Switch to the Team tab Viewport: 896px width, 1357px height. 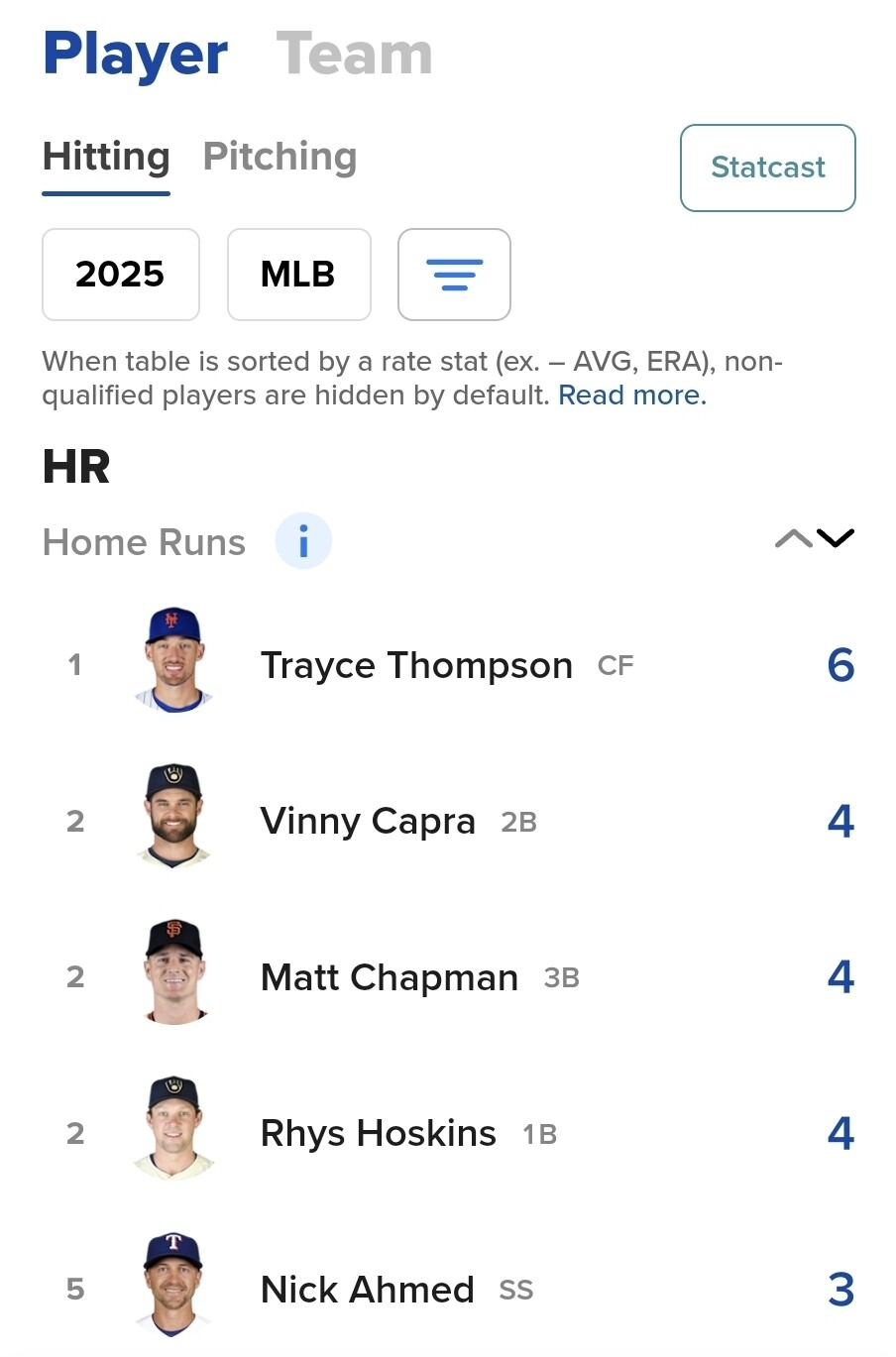[x=354, y=54]
